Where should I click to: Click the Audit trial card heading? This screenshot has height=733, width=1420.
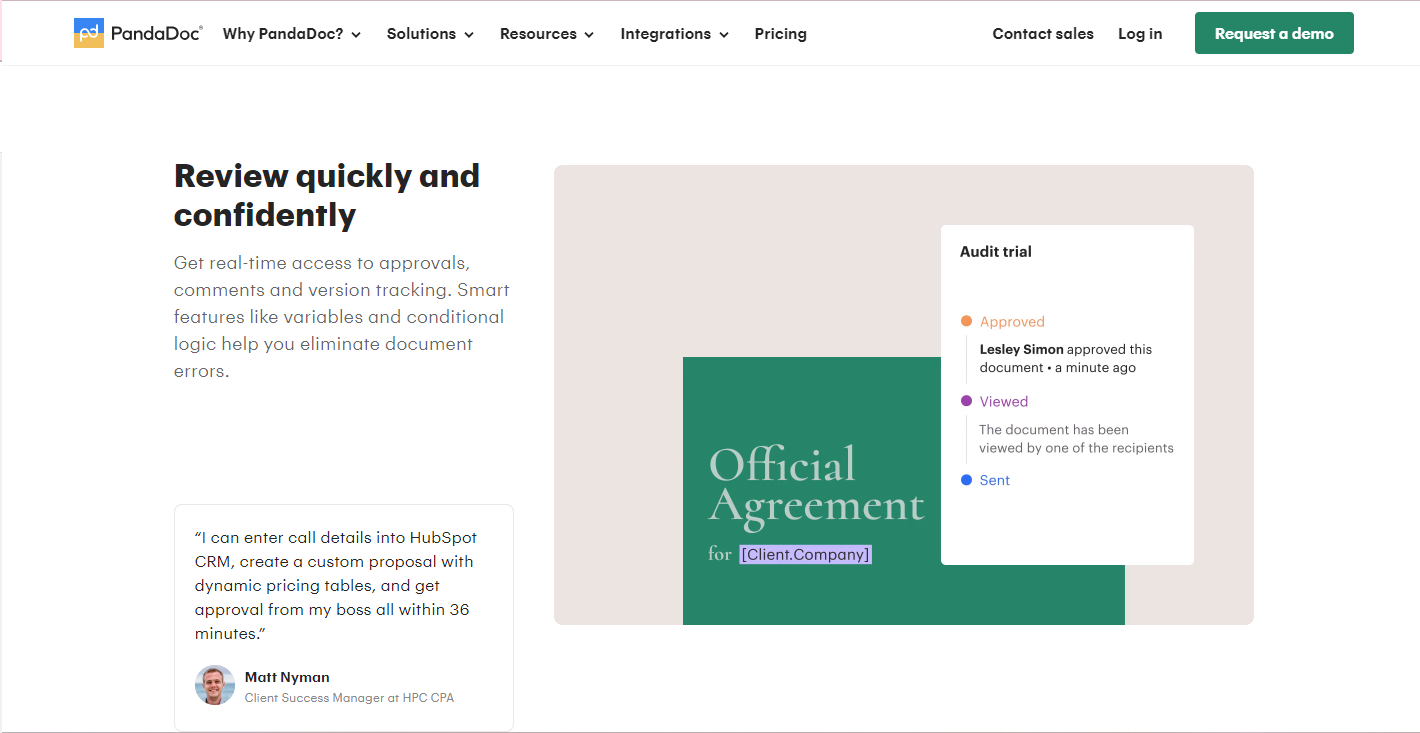click(996, 252)
